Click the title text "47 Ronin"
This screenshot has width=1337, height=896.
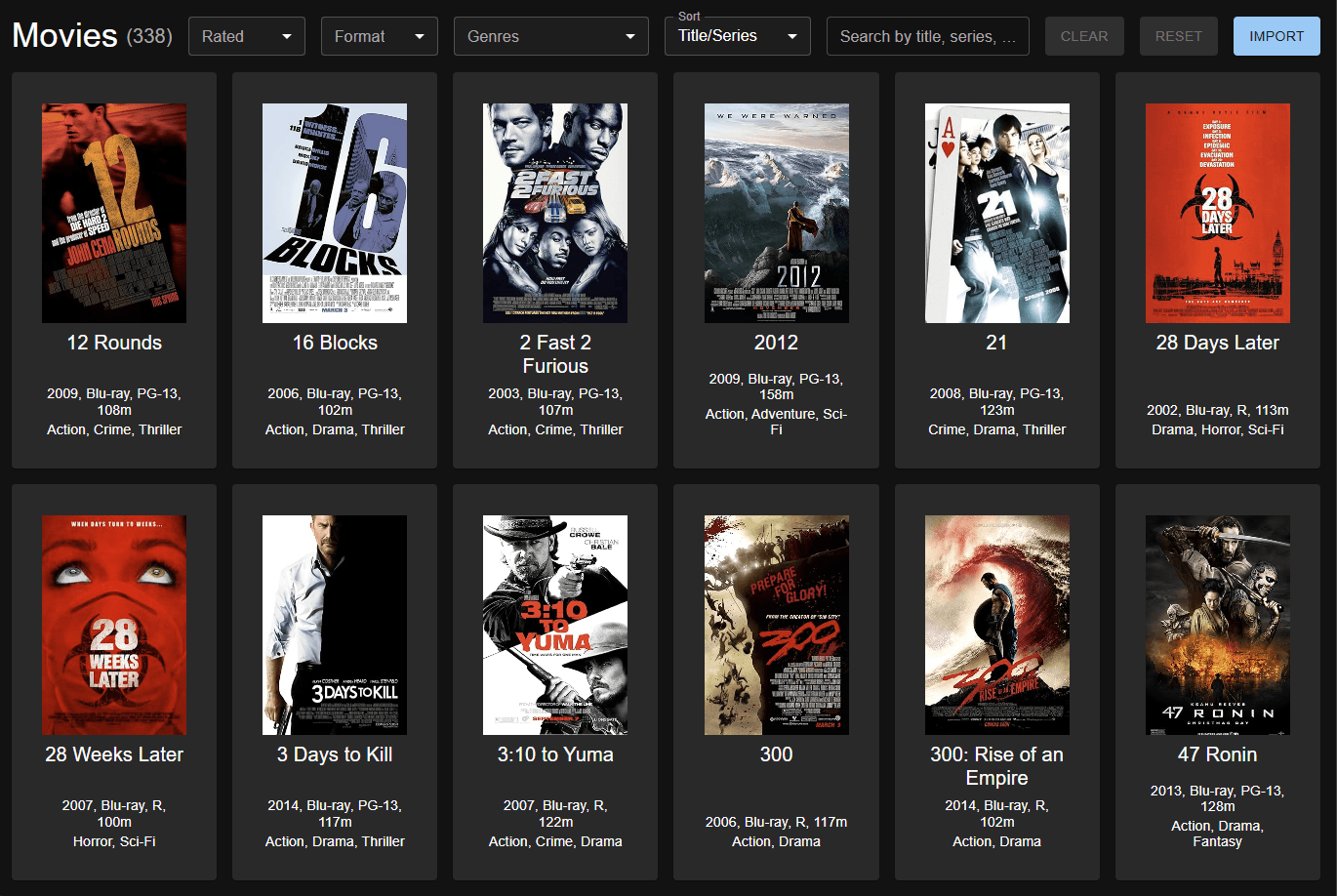click(1217, 754)
